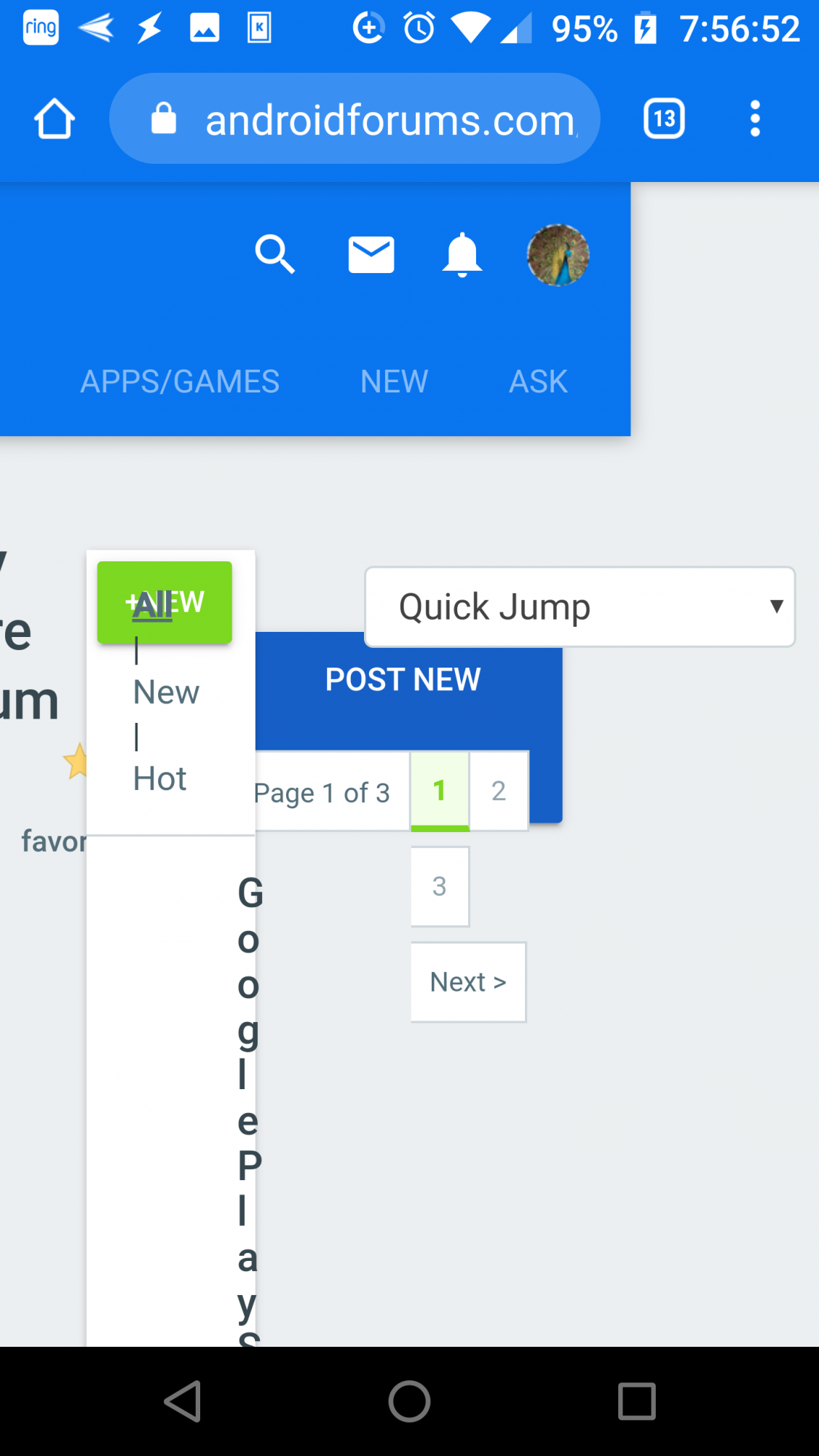
Task: Go to page 2 of results
Action: pyautogui.click(x=499, y=791)
